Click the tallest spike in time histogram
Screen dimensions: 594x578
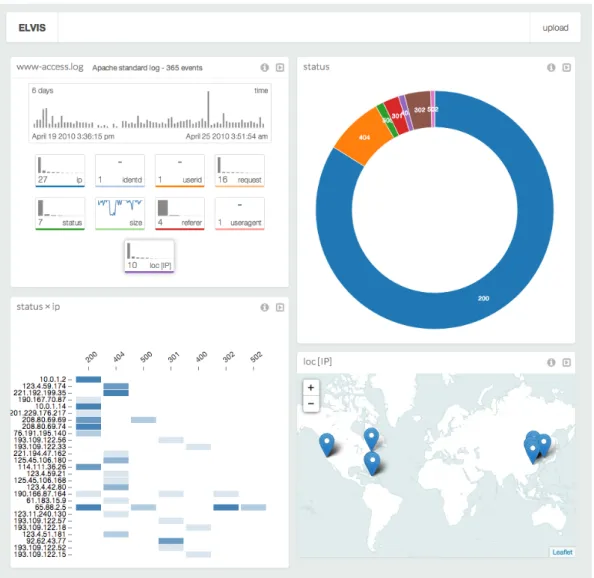coord(208,109)
